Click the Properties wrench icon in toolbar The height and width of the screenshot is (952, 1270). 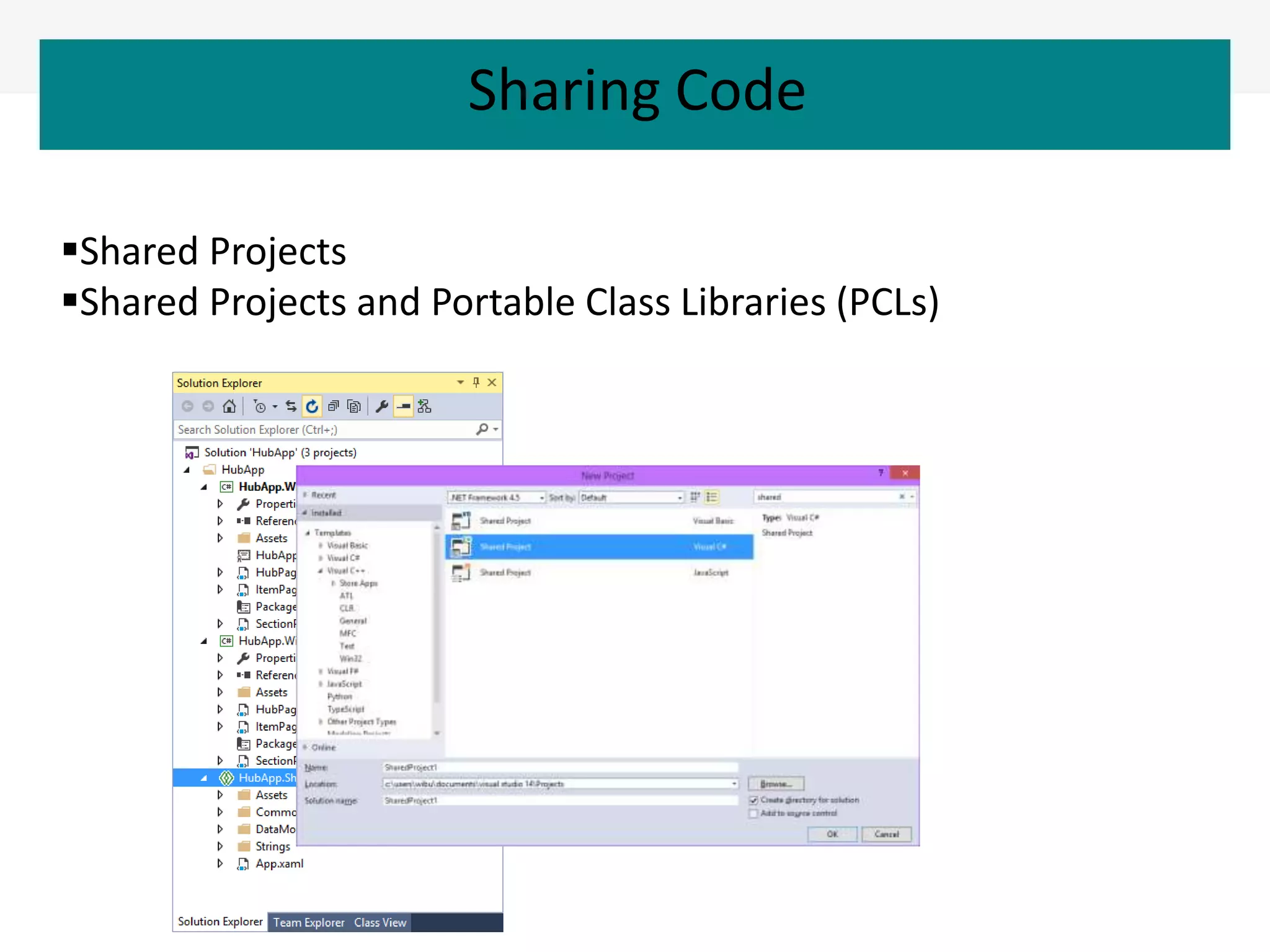[x=382, y=407]
